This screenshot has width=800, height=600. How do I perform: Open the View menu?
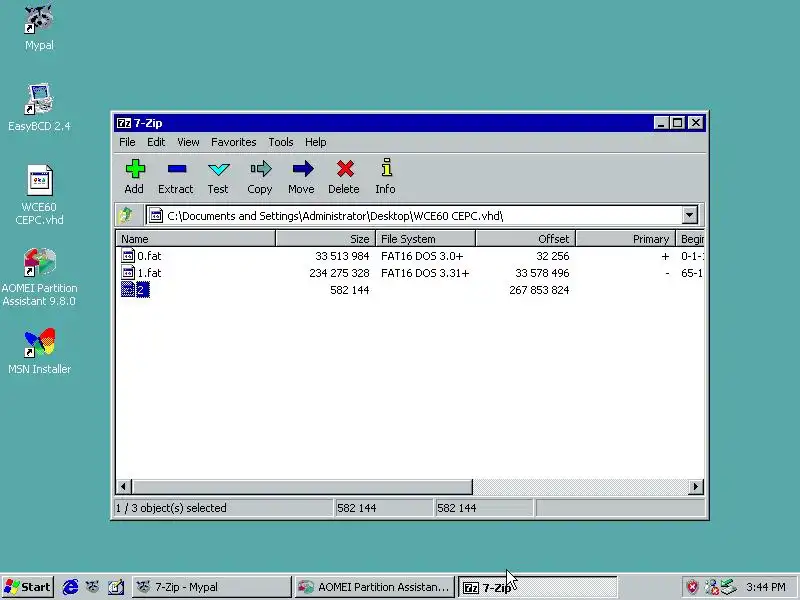pyautogui.click(x=188, y=142)
